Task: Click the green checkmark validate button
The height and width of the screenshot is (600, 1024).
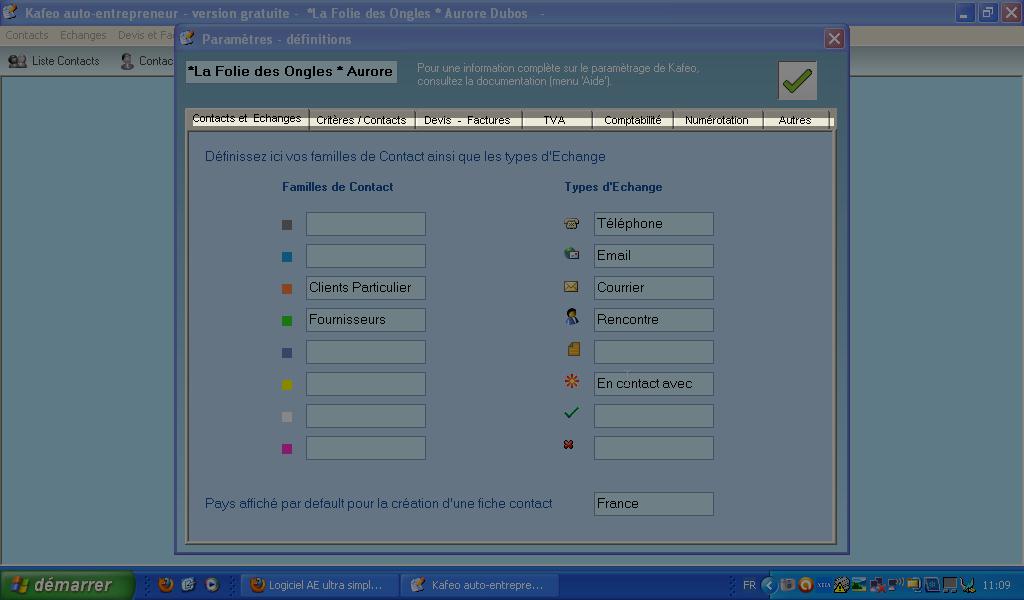Action: click(x=797, y=81)
